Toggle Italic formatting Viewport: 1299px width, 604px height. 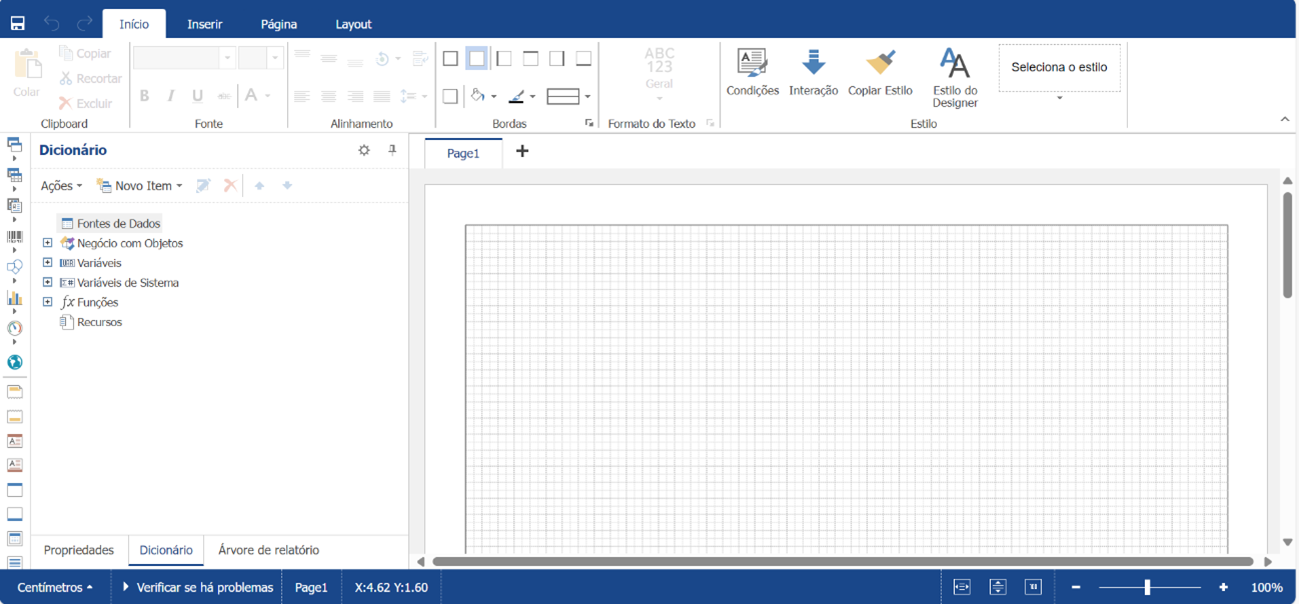pyautogui.click(x=171, y=96)
